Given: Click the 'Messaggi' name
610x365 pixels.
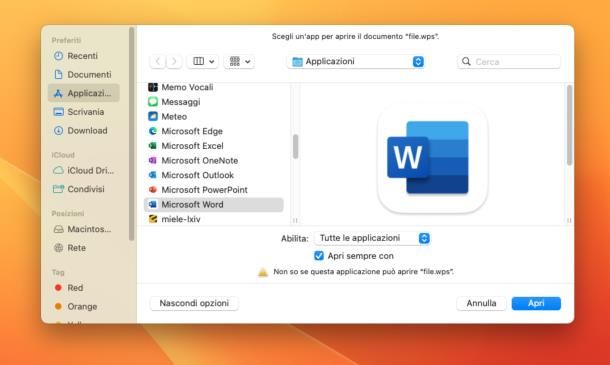Looking at the screenshot, I should coord(181,102).
